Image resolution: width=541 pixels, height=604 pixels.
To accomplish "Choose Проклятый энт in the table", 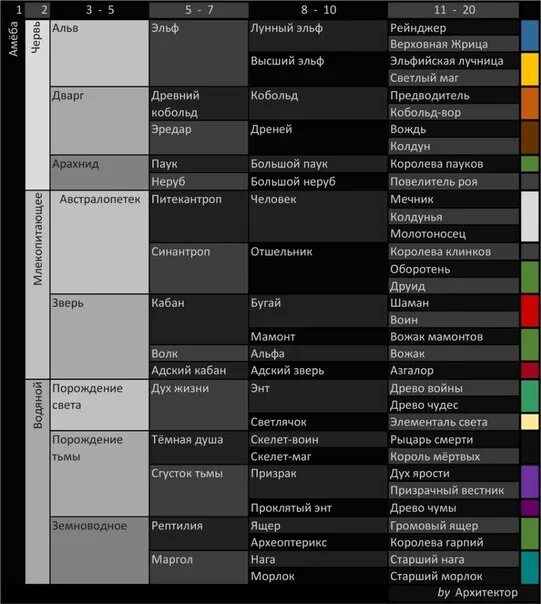I will (x=318, y=508).
